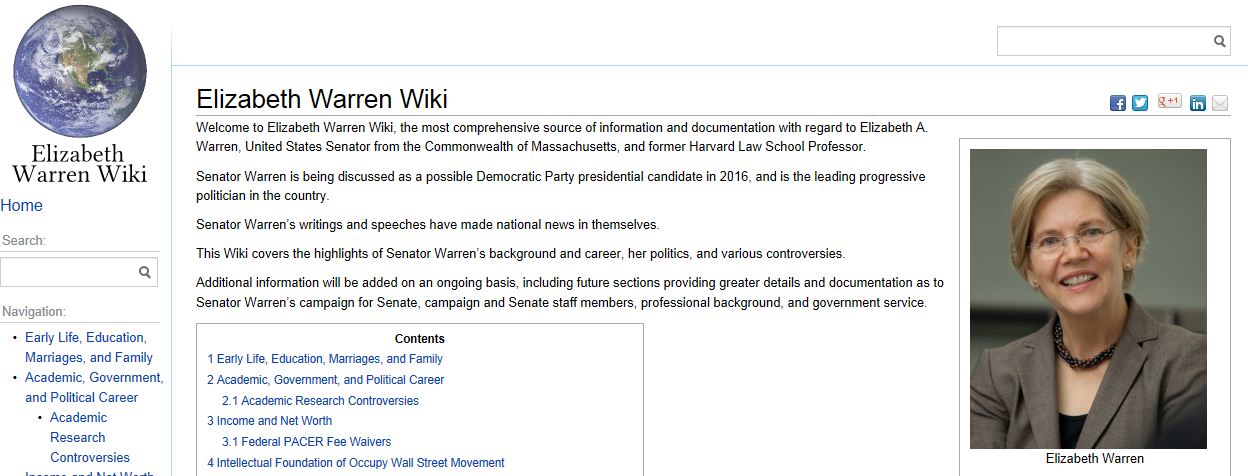Open the Home link in the sidebar

pos(22,205)
